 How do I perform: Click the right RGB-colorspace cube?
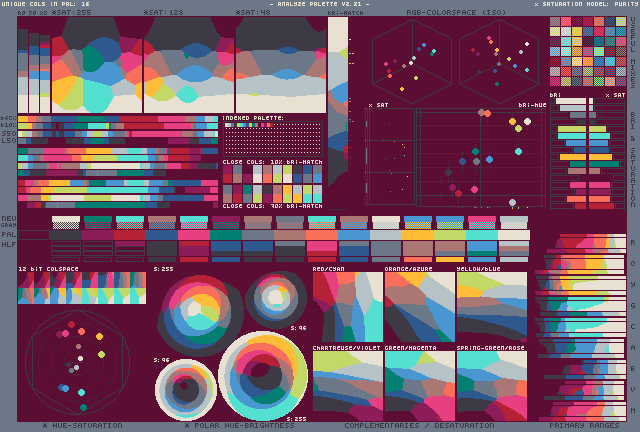point(499,61)
